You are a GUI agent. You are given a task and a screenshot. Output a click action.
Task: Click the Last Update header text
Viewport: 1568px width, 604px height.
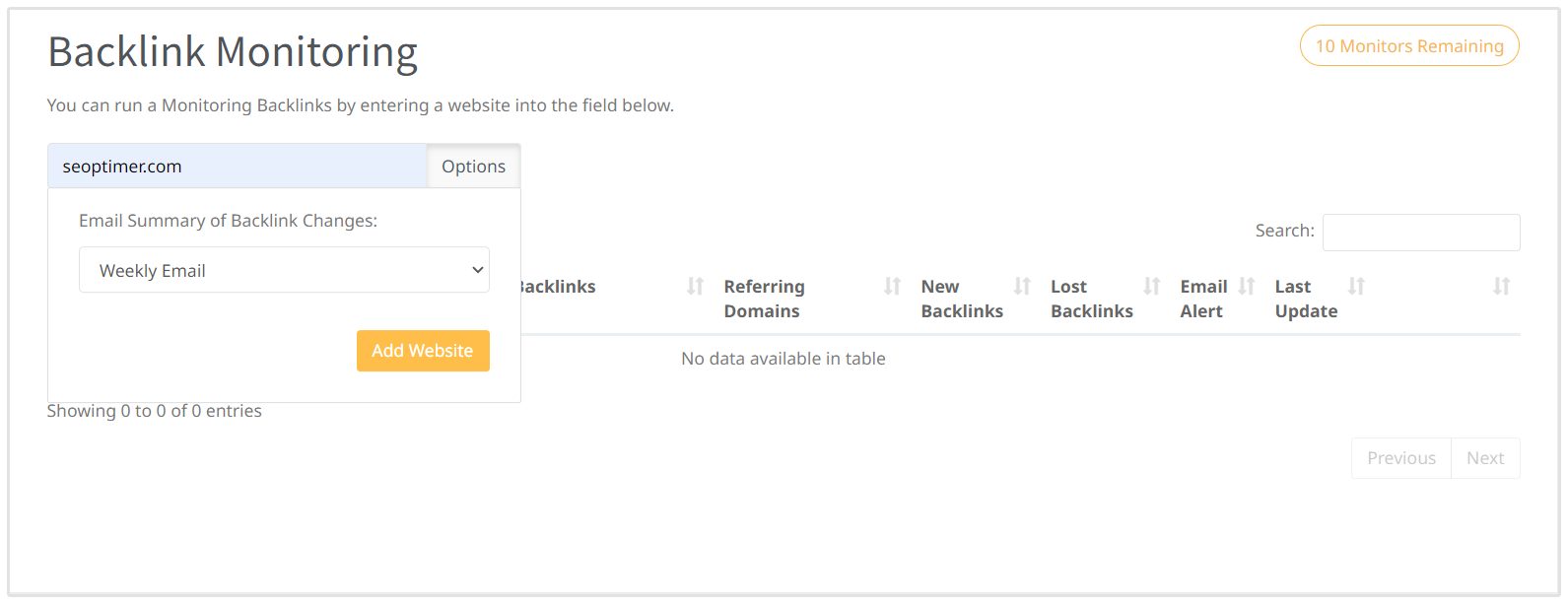click(1305, 299)
